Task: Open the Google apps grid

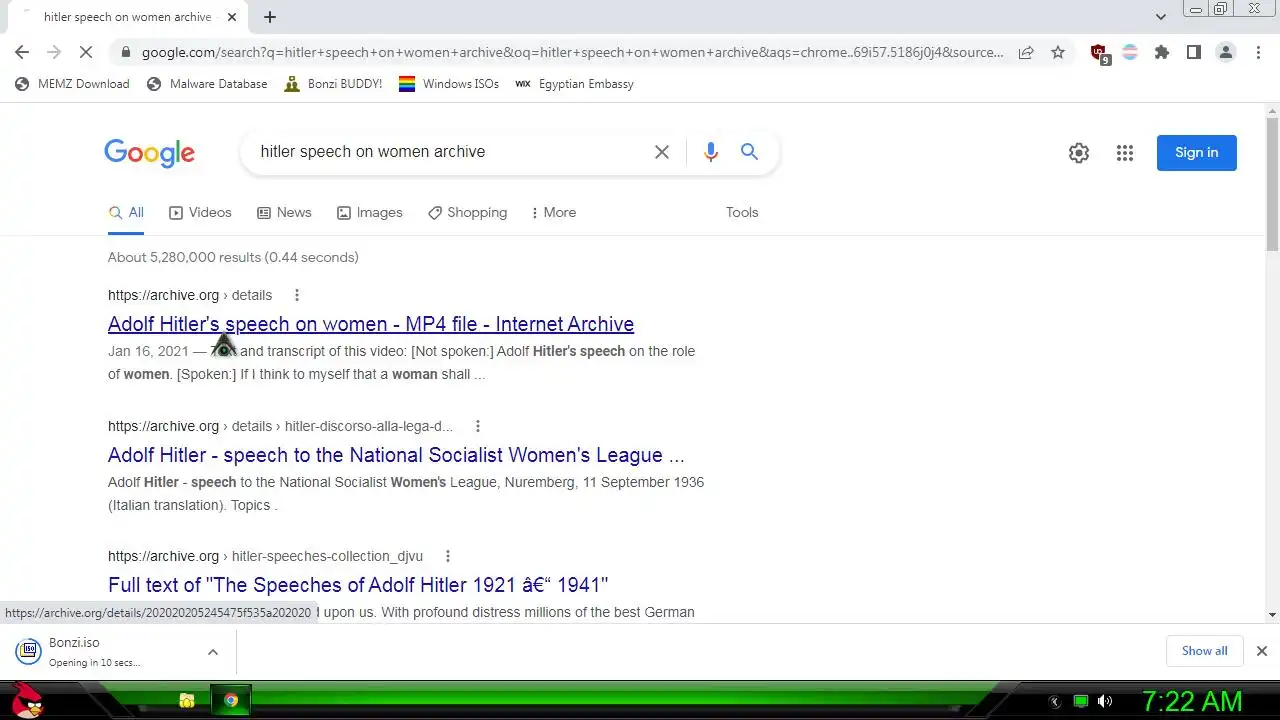Action: [x=1125, y=153]
